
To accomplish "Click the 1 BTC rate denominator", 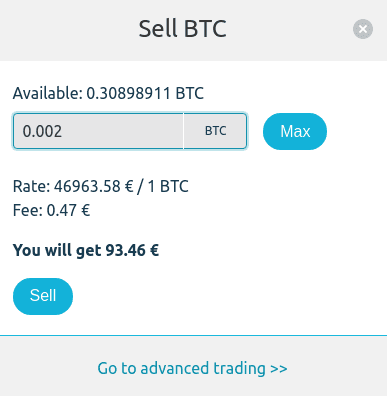I will pyautogui.click(x=168, y=186).
